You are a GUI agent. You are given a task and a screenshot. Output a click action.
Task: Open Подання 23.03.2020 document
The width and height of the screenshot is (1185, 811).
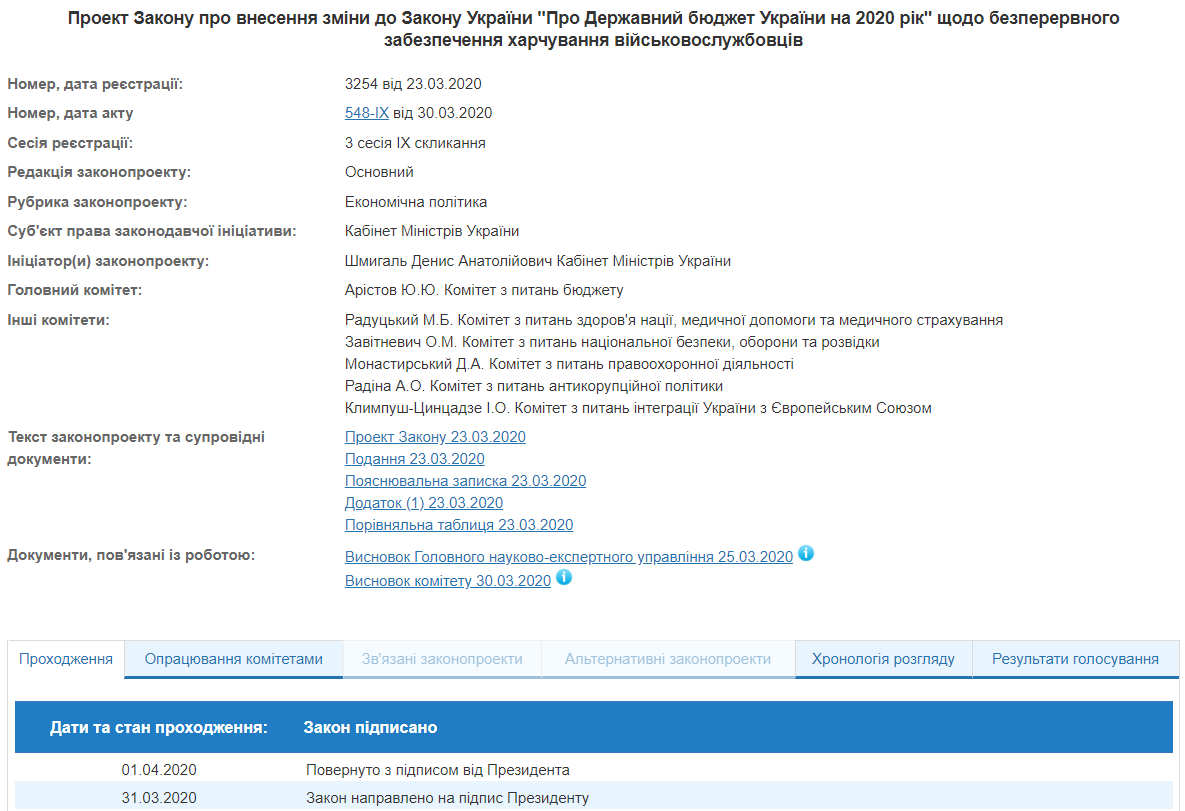[x=414, y=459]
